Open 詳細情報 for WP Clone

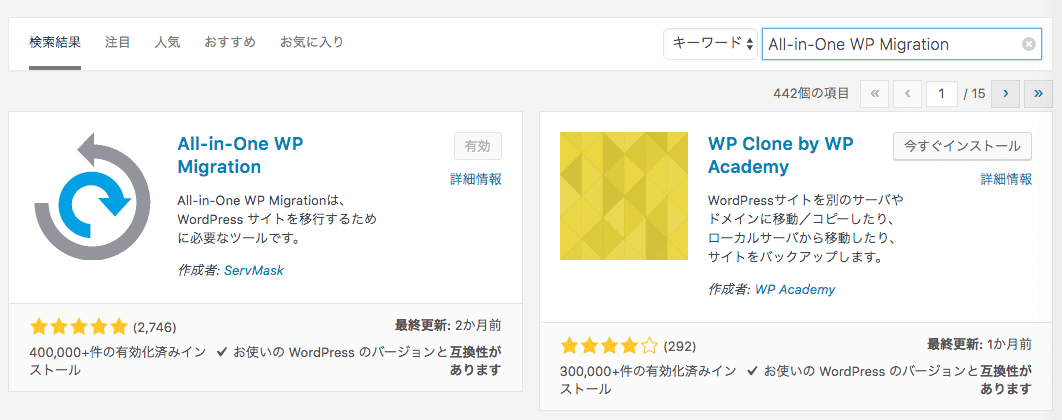(x=1006, y=179)
